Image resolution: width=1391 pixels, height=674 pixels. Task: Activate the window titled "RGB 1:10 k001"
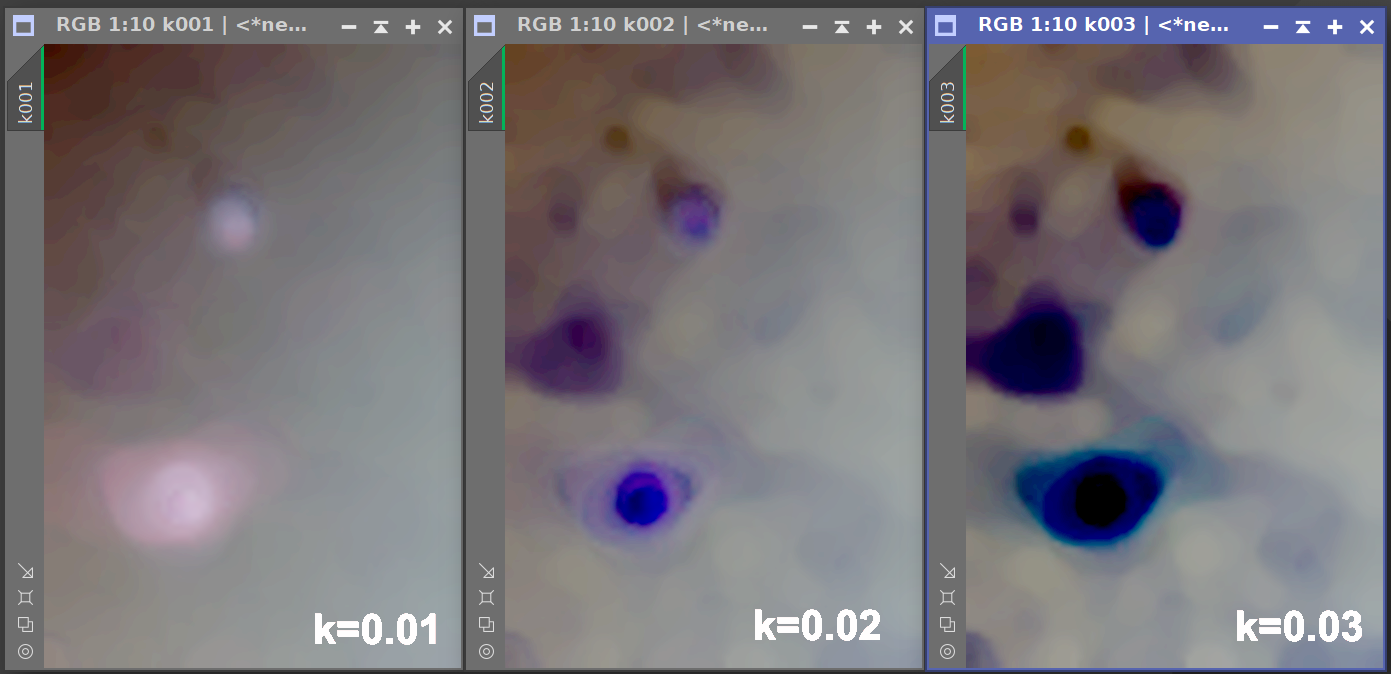[181, 25]
